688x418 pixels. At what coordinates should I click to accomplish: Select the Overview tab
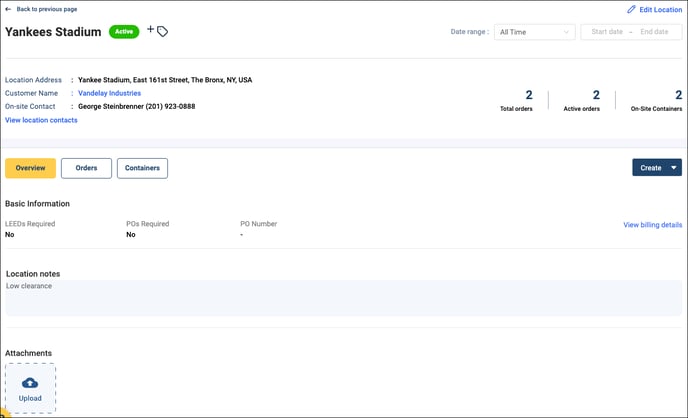click(30, 168)
